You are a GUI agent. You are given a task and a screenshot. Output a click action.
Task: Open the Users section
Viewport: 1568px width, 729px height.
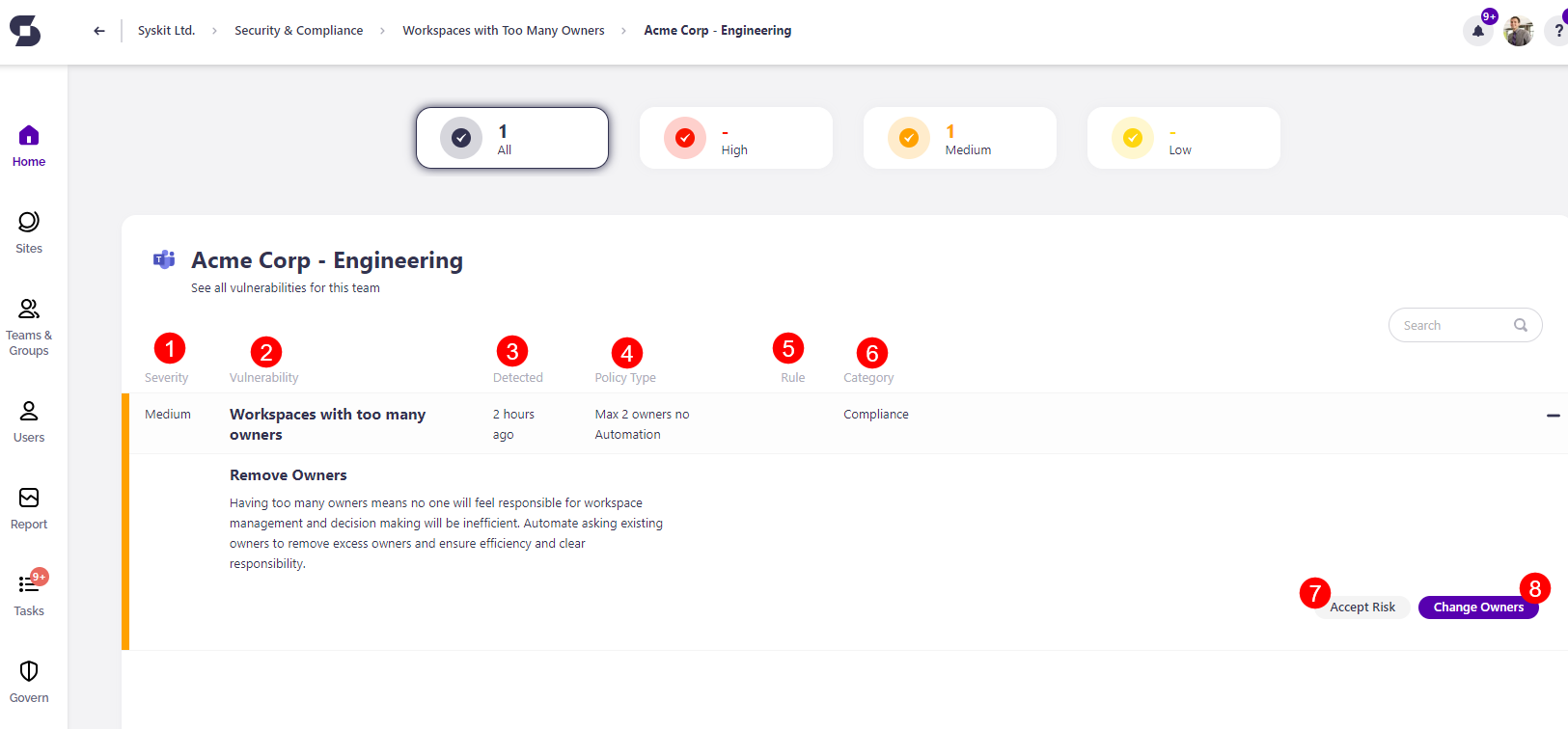click(29, 421)
